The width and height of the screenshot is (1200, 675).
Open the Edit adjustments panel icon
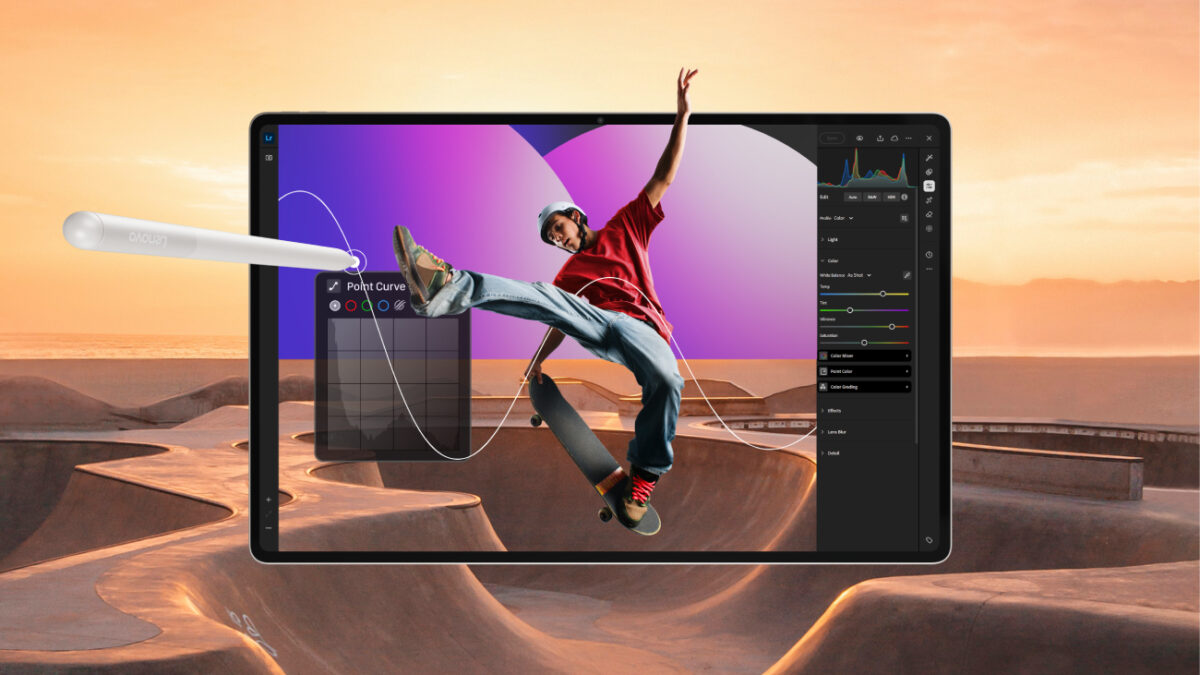929,186
